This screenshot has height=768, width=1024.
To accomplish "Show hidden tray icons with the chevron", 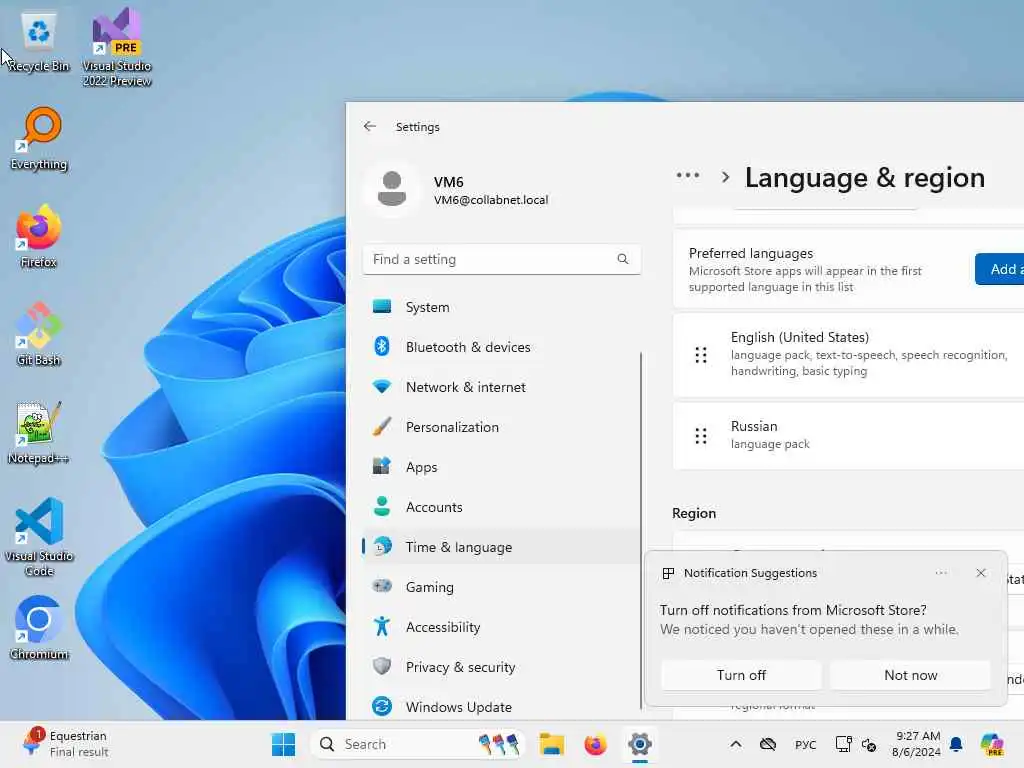I will click(x=735, y=744).
